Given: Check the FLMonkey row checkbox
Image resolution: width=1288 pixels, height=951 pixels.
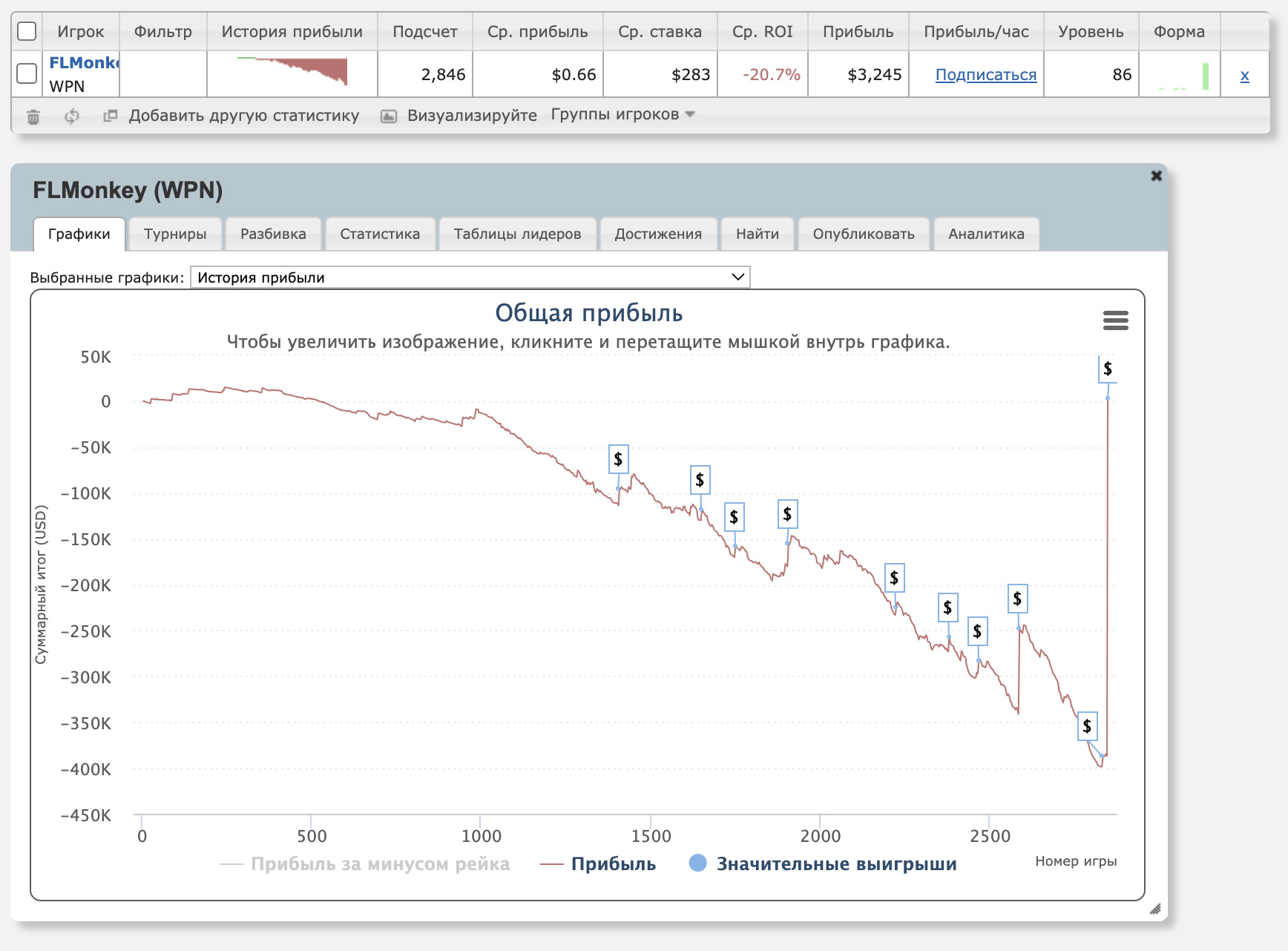Looking at the screenshot, I should coord(27,73).
